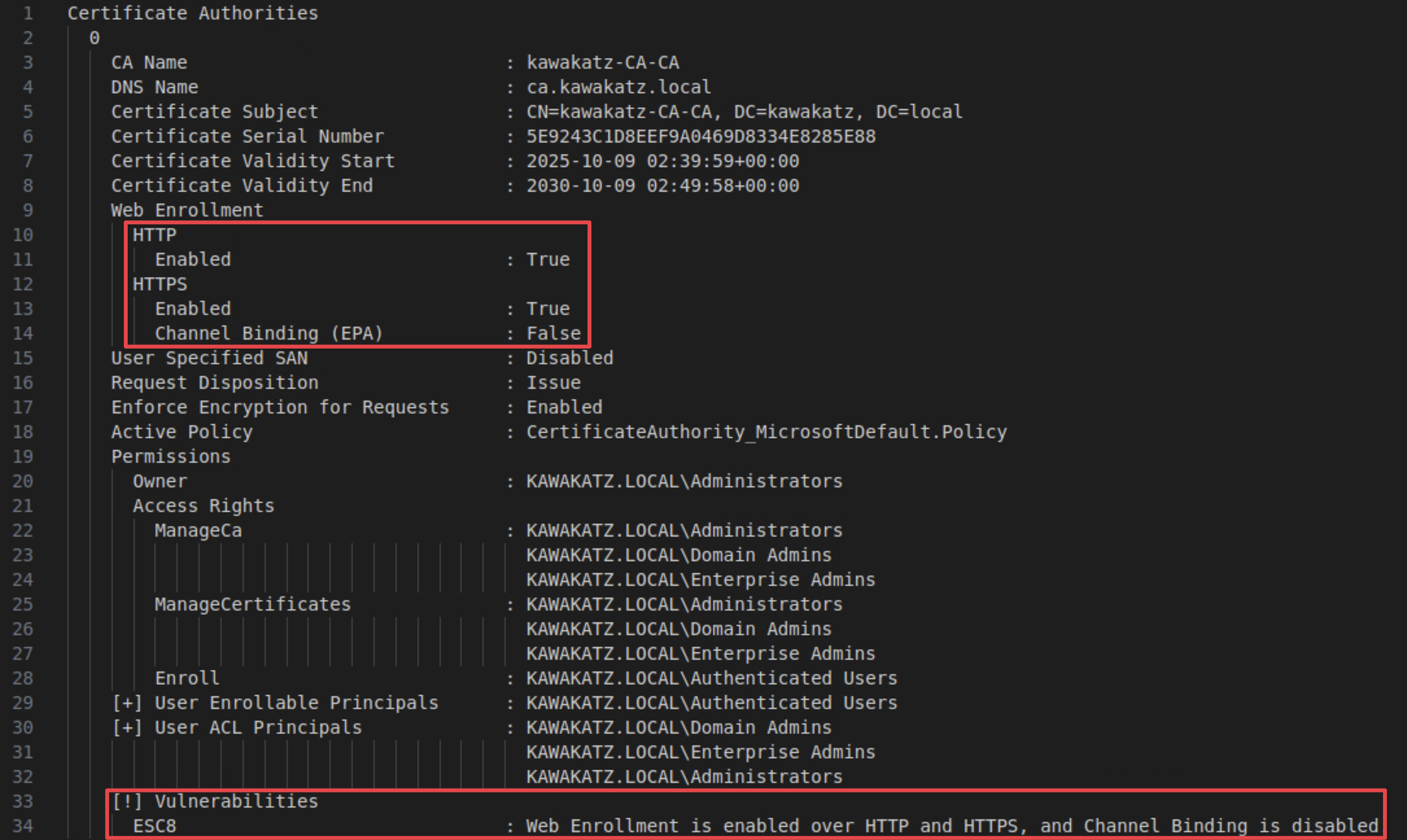
Task: Click the Permissions heading line
Action: pos(171,456)
